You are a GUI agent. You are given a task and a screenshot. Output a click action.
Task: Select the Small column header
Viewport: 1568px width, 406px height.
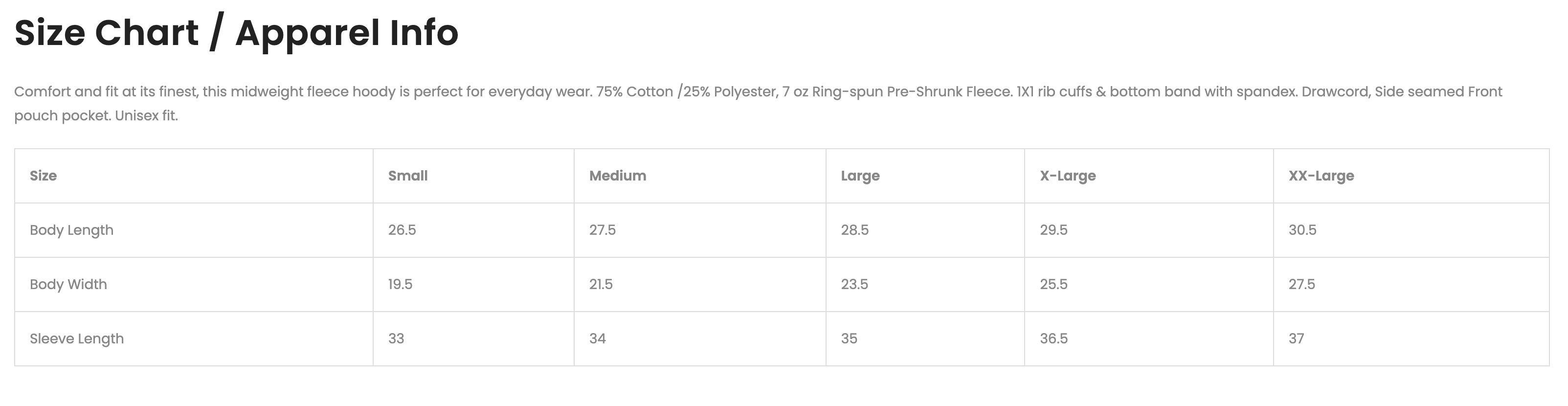[408, 176]
